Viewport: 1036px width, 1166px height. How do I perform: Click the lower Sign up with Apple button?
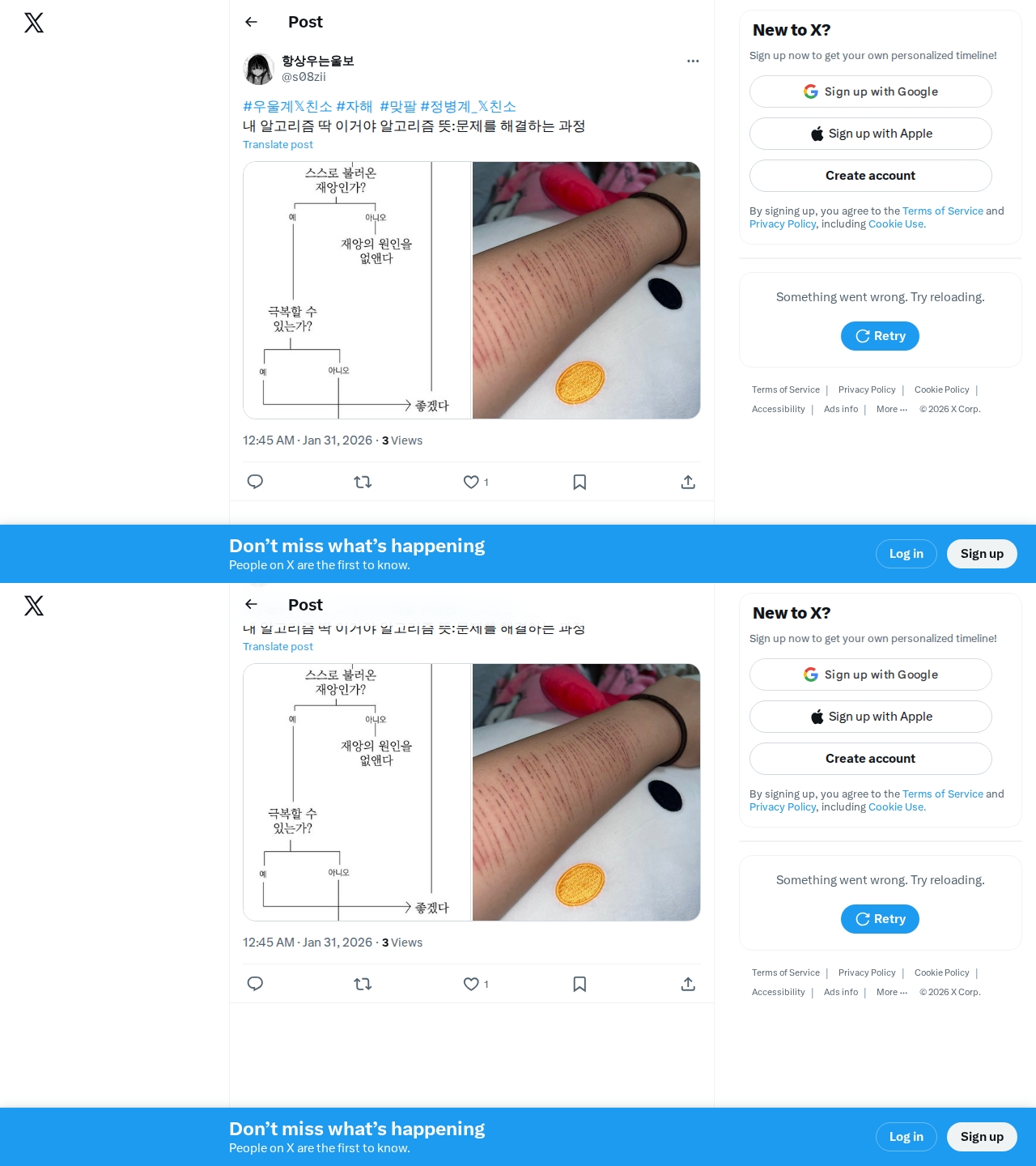(871, 717)
